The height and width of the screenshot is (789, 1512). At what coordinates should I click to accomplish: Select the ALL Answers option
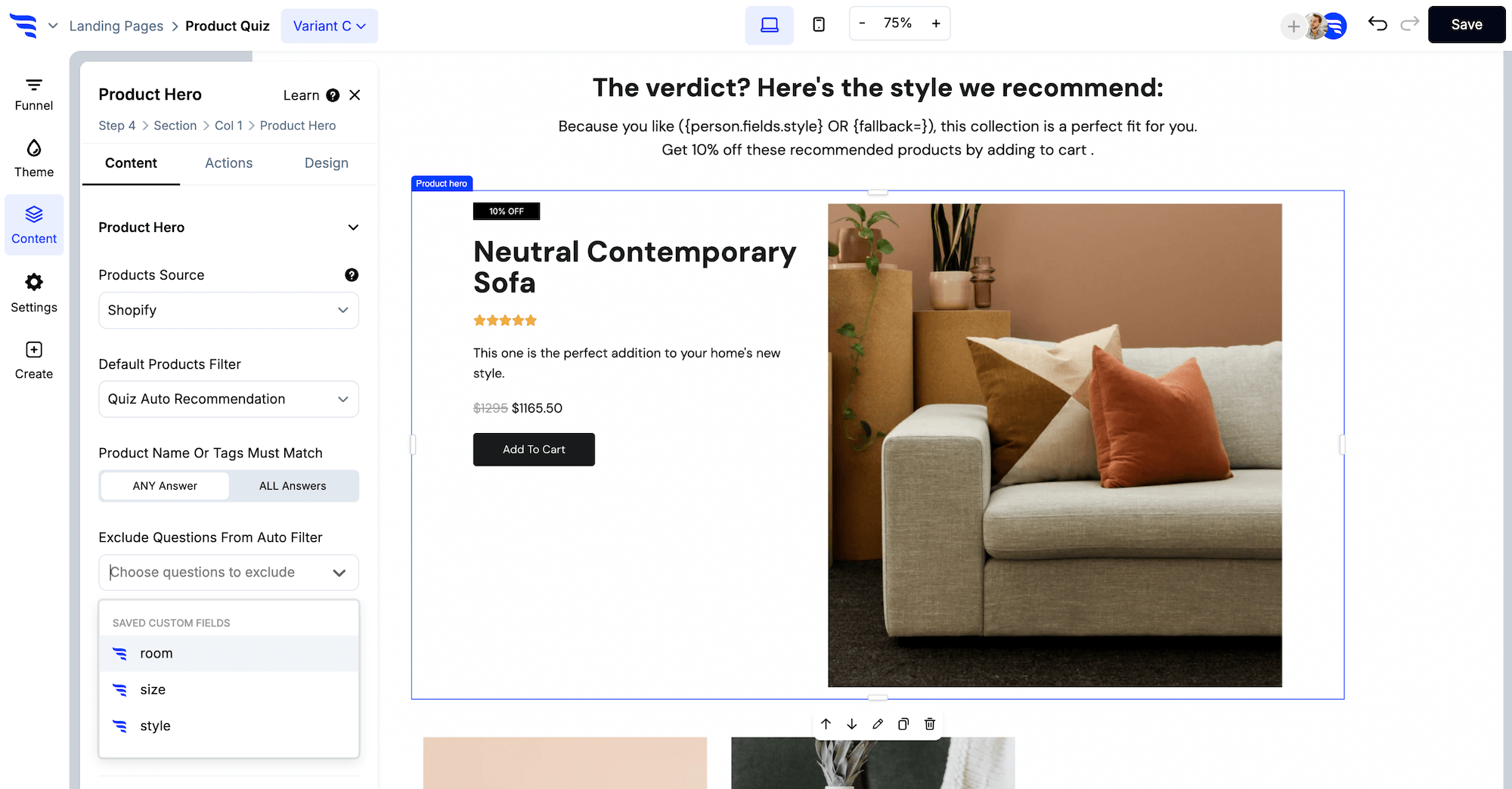click(293, 486)
